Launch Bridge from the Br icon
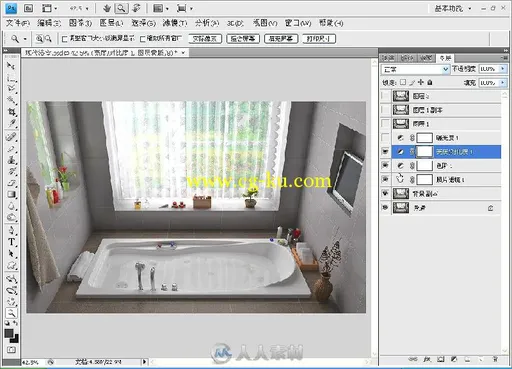 28,8
